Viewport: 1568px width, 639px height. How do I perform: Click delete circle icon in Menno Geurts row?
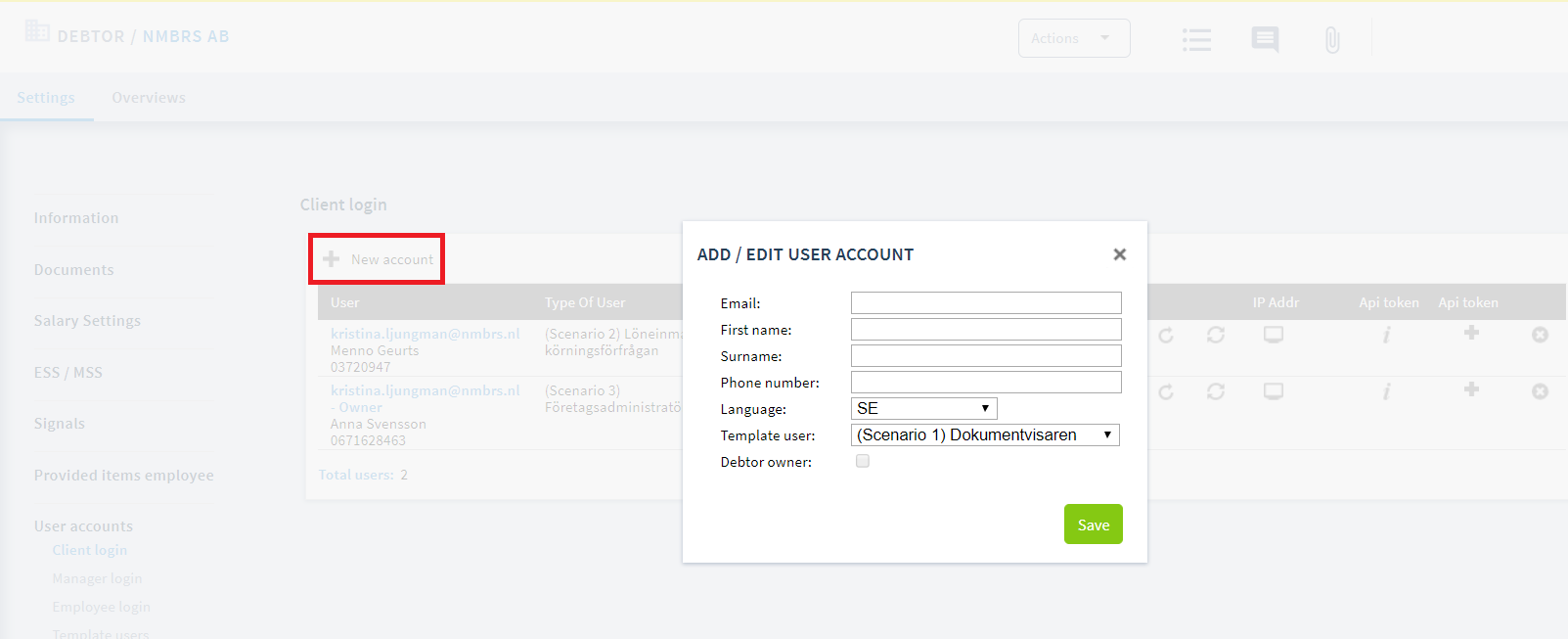(1540, 335)
